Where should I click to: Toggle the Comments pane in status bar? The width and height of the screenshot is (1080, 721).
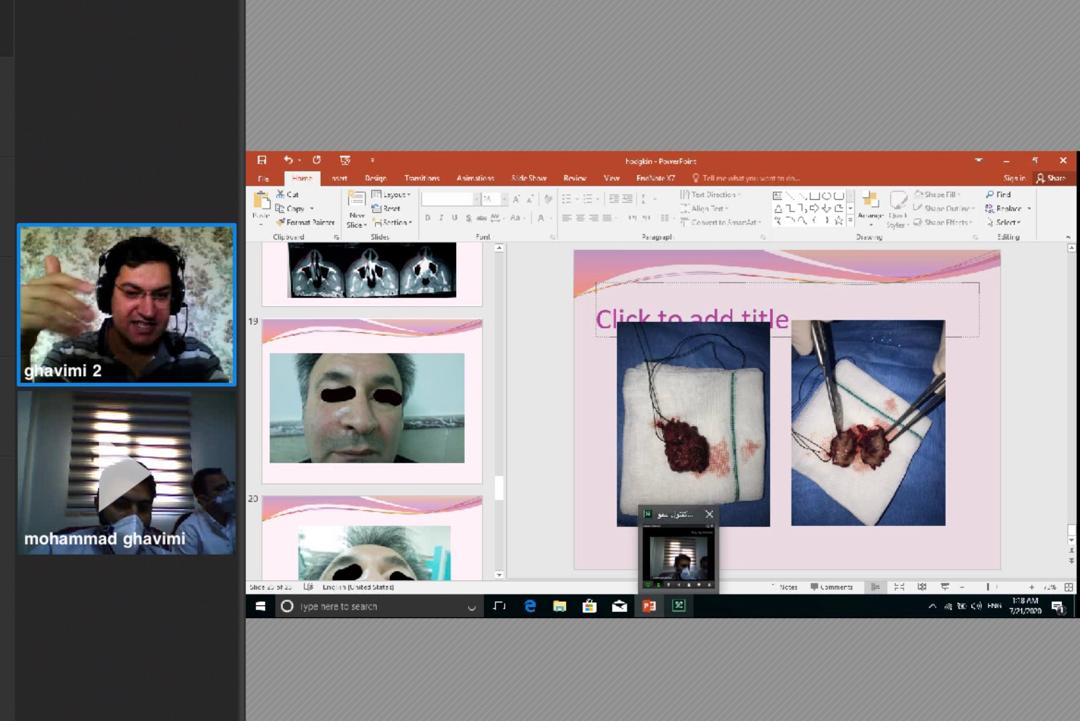tap(831, 587)
